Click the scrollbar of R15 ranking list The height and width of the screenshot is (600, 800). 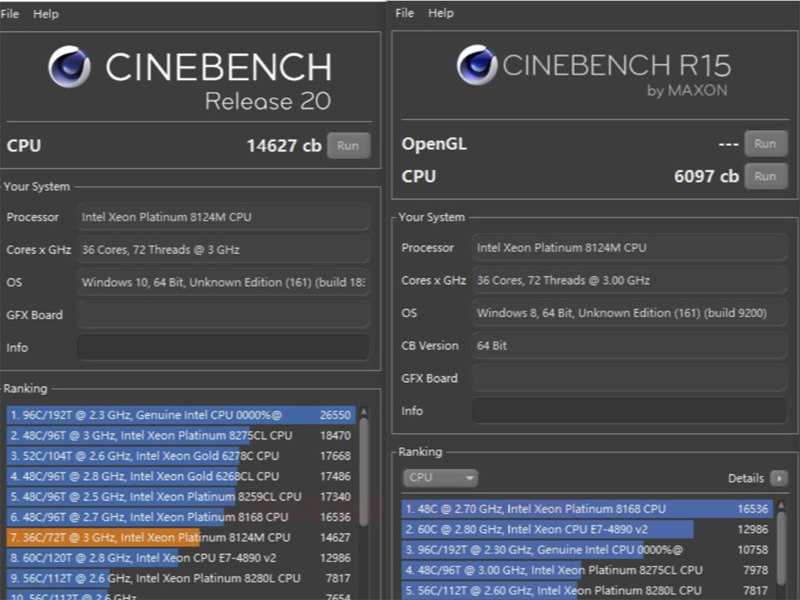coord(781,549)
